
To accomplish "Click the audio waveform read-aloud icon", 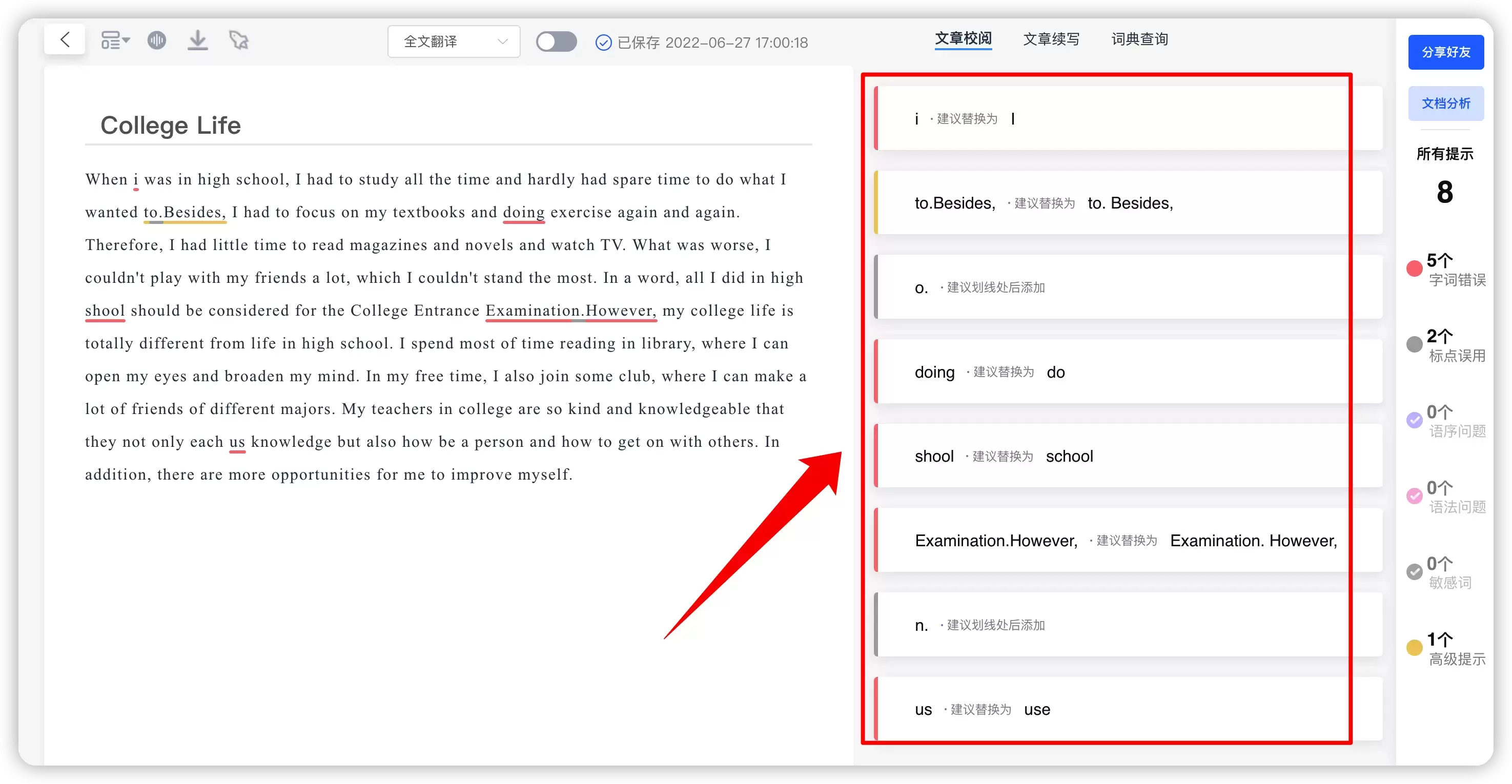I will pos(157,40).
